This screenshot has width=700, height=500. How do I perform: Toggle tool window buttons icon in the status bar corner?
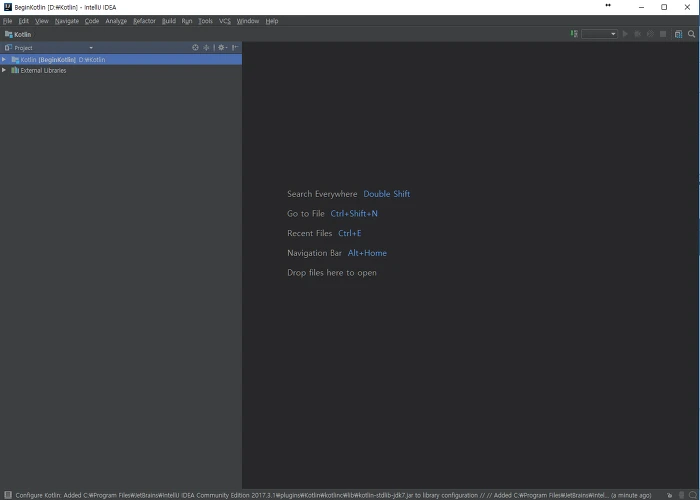[8, 495]
